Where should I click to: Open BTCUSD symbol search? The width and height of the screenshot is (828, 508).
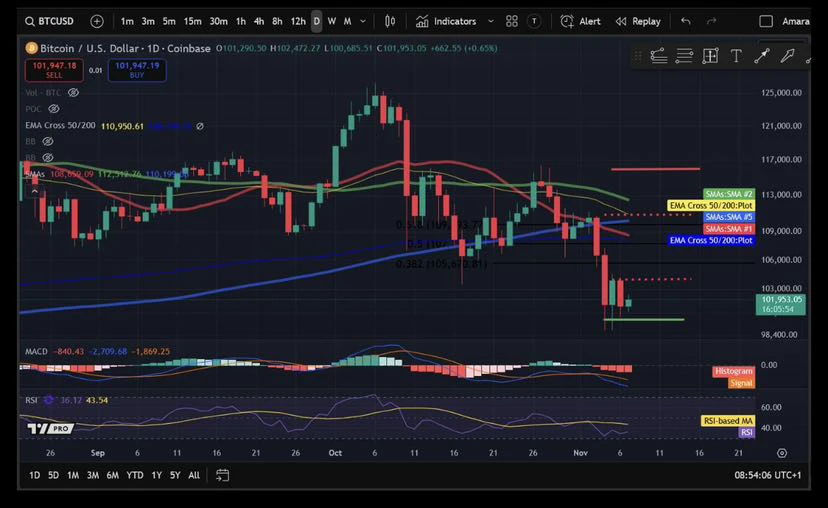tap(50, 21)
